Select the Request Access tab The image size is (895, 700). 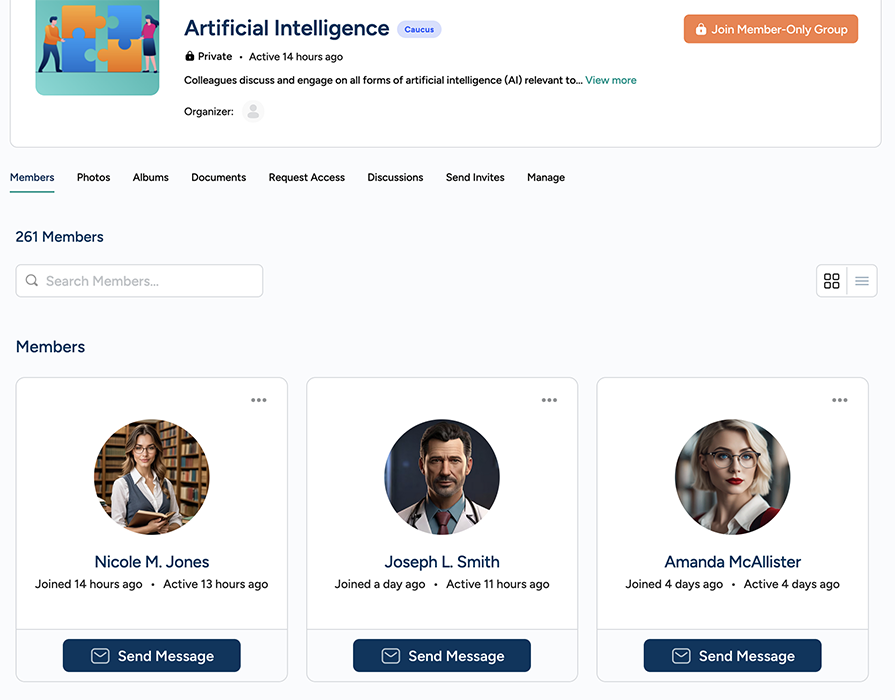click(306, 177)
